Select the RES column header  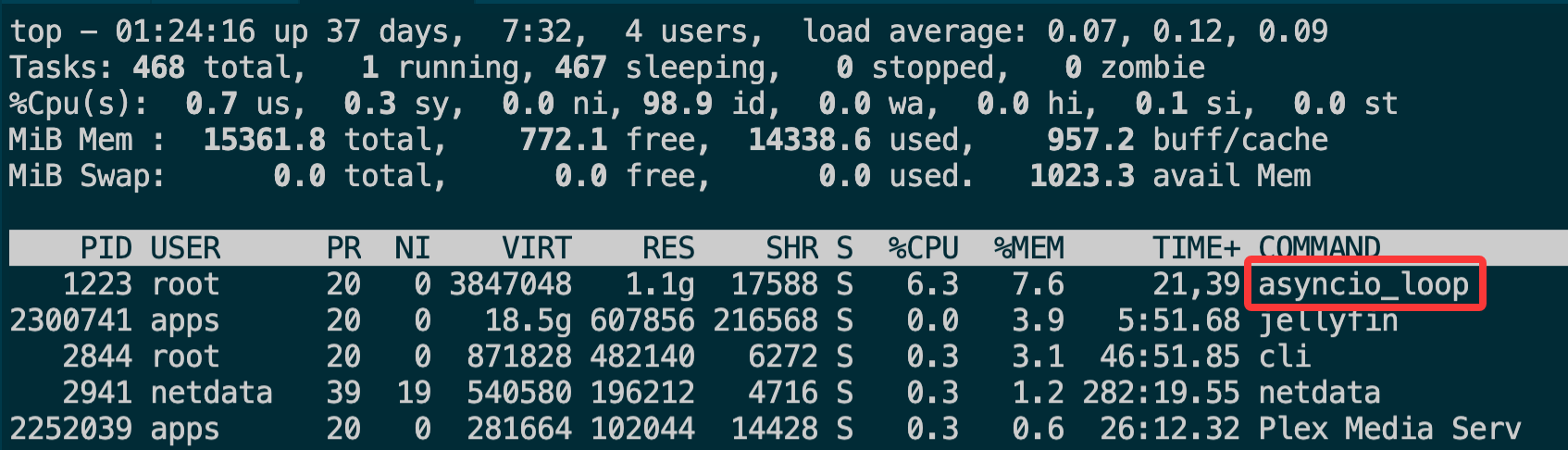[x=668, y=248]
